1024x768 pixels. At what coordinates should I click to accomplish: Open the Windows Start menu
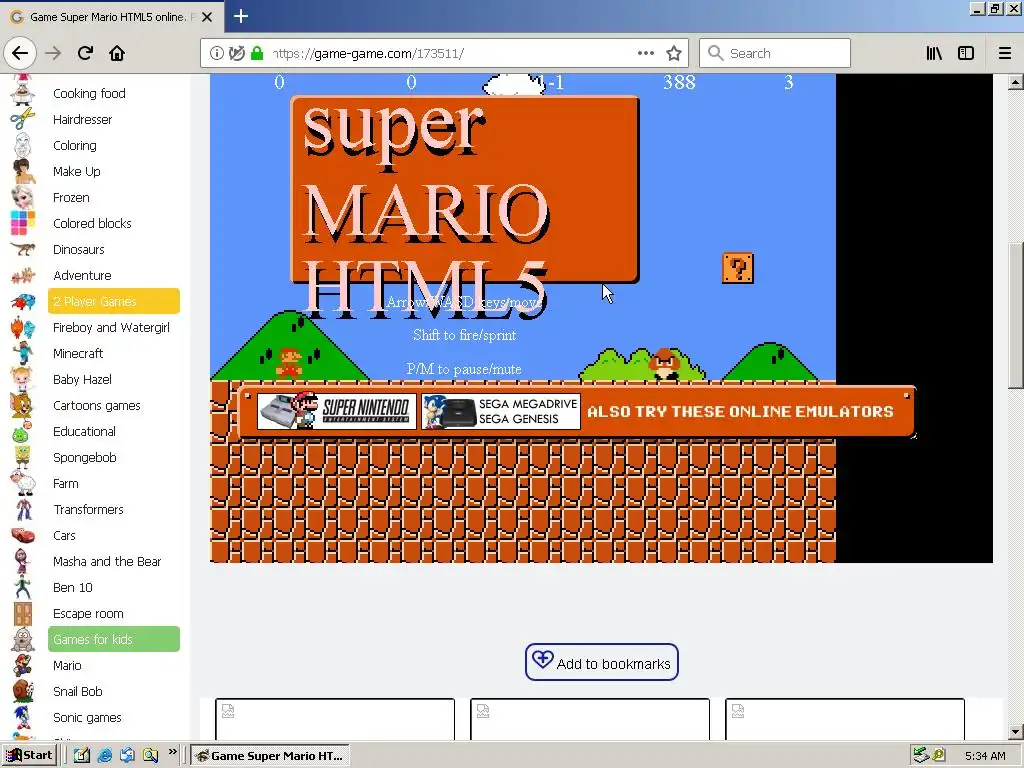tap(29, 756)
